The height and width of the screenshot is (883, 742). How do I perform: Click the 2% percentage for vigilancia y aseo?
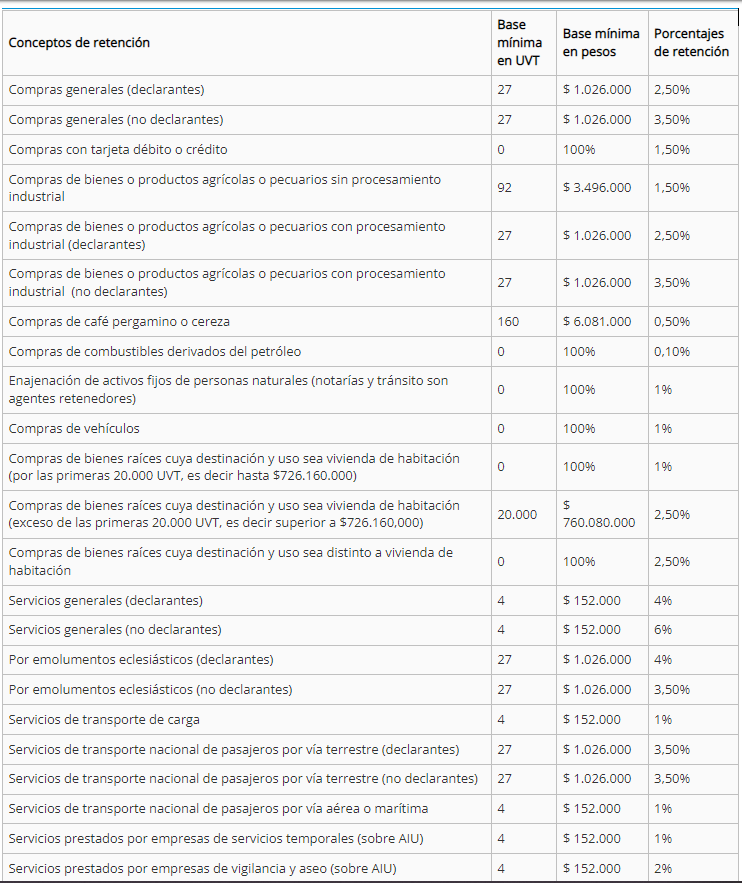click(663, 868)
